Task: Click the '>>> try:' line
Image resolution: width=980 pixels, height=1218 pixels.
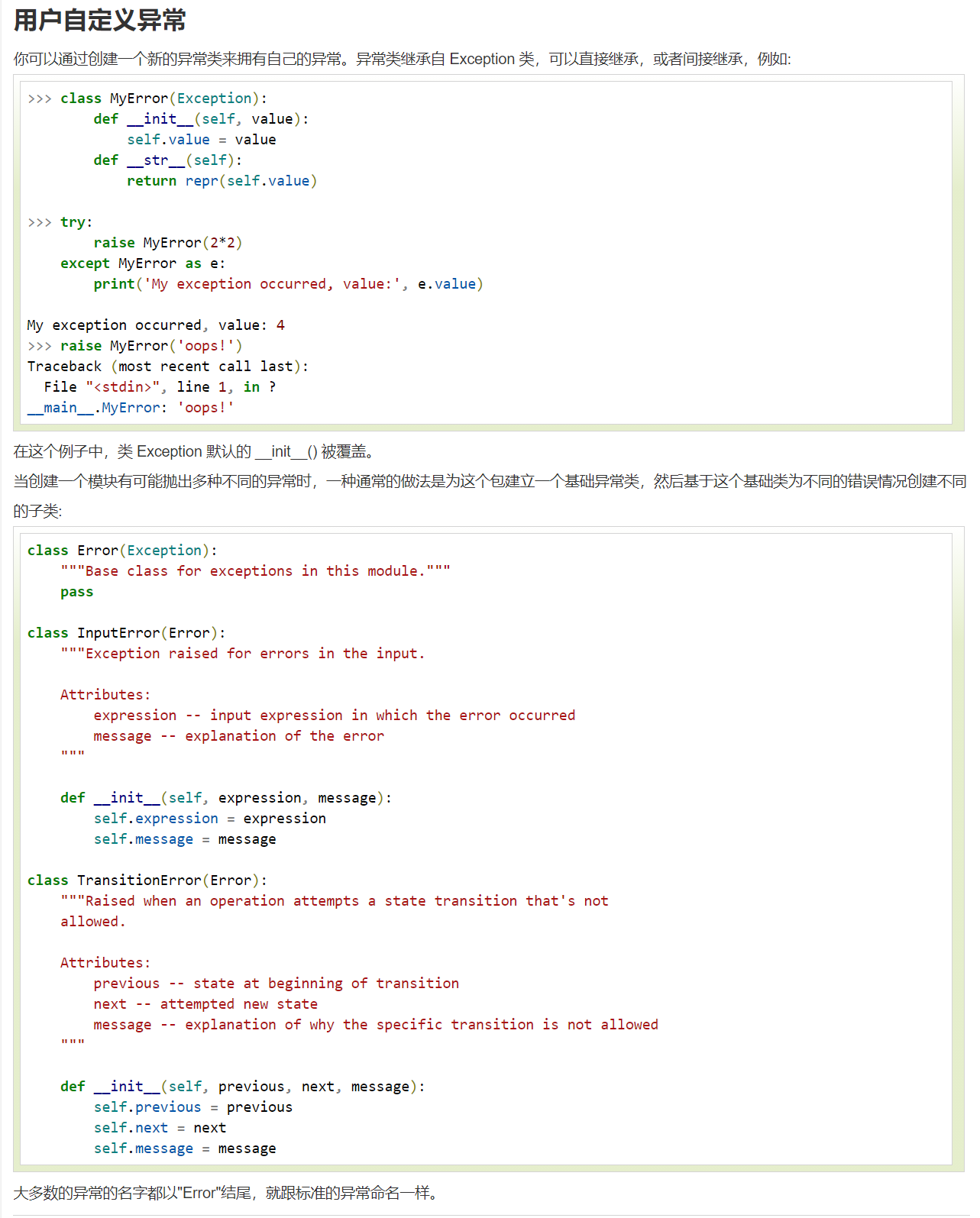Action: point(60,222)
